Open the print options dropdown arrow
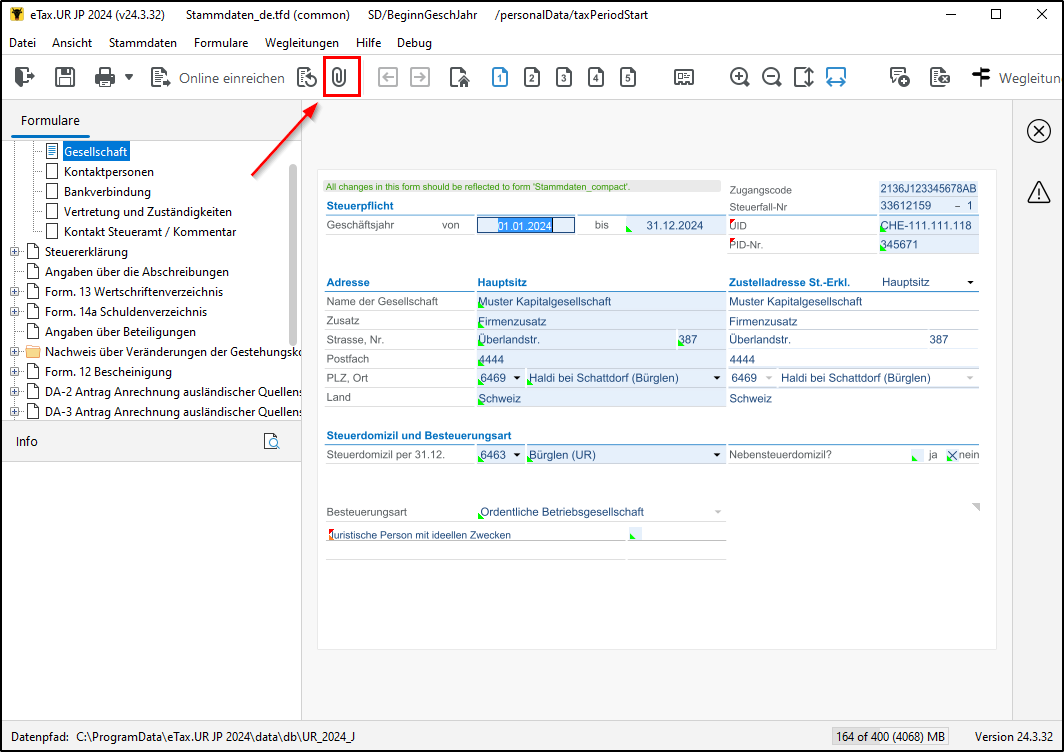 click(x=129, y=77)
